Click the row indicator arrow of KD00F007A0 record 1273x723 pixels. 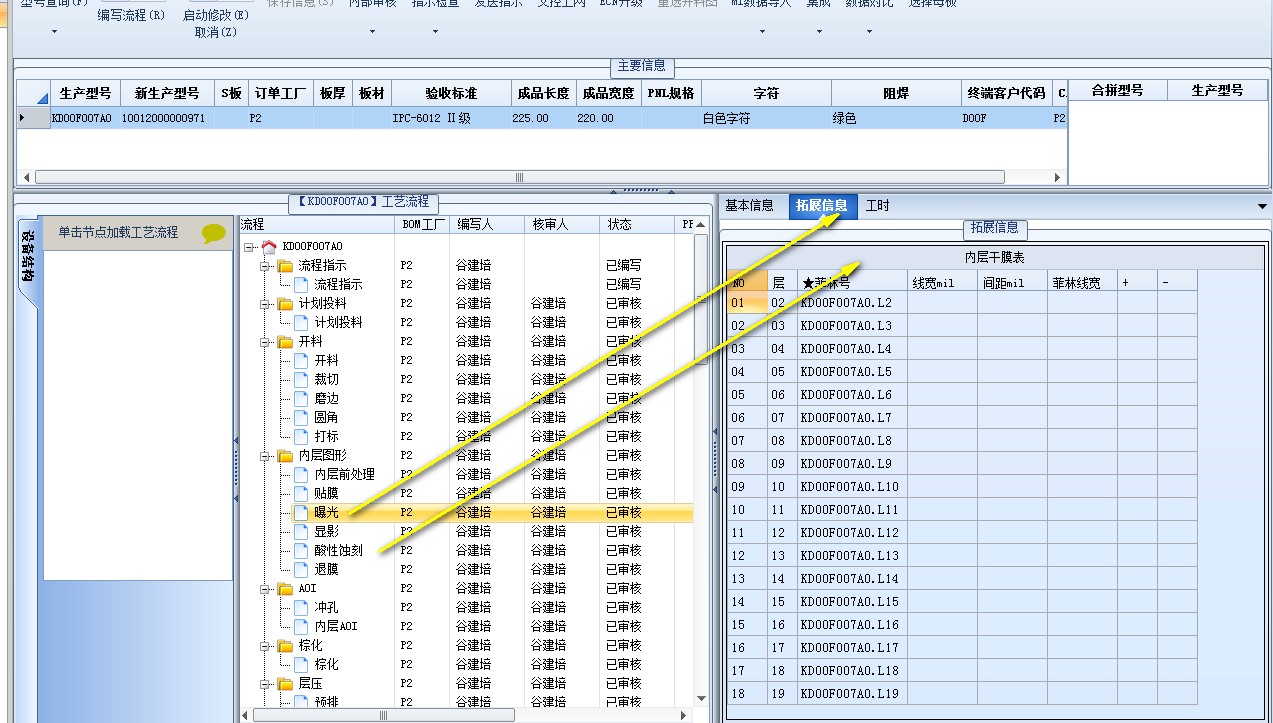click(22, 118)
